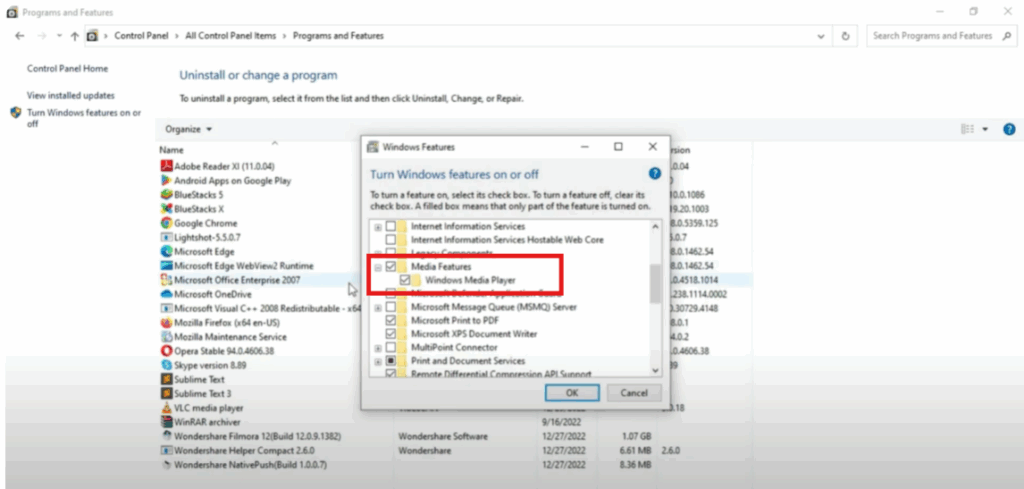1024x489 pixels.
Task: Click Programs and Features breadcrumb
Action: point(338,36)
